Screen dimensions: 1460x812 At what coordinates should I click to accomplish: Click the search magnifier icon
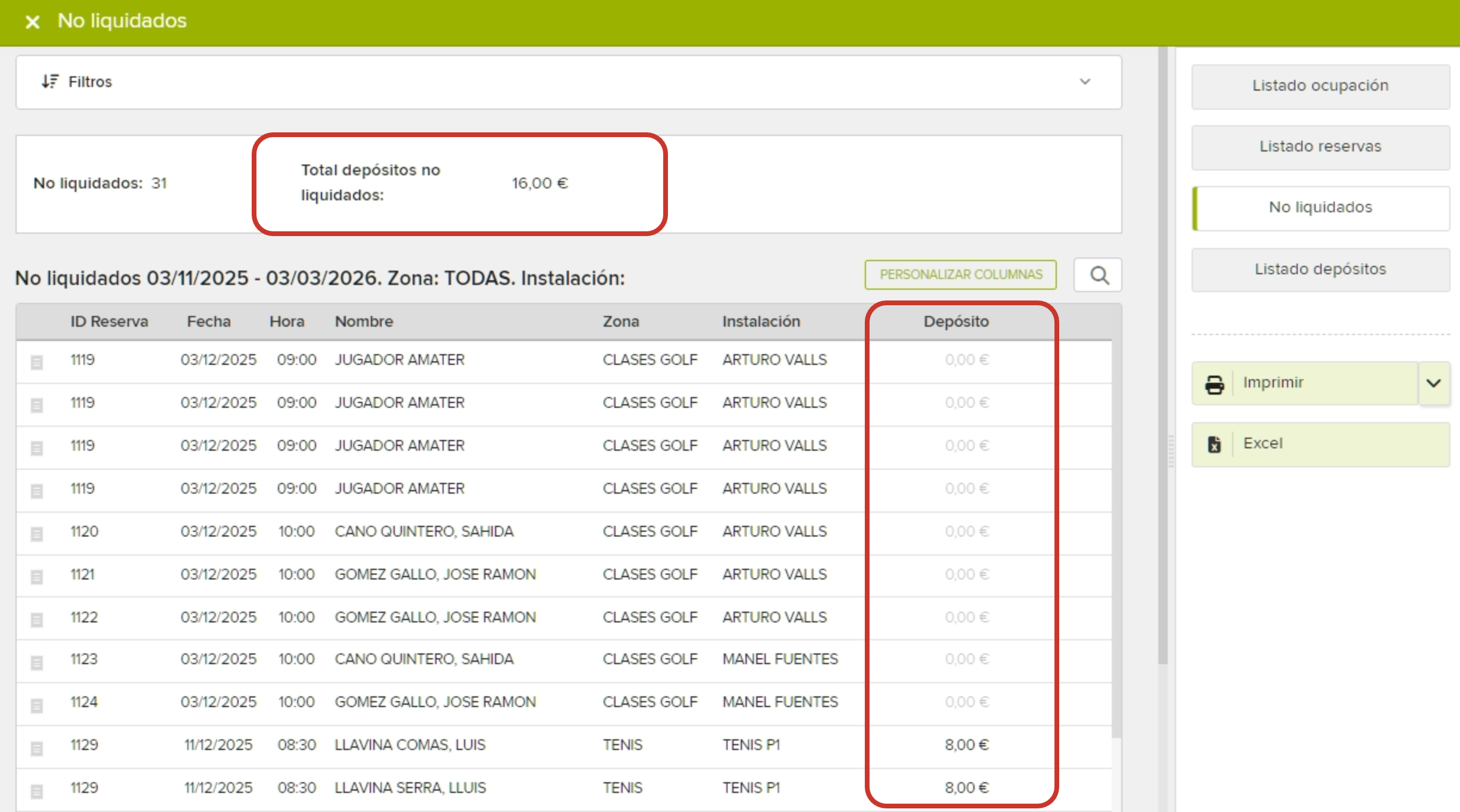coord(1099,275)
